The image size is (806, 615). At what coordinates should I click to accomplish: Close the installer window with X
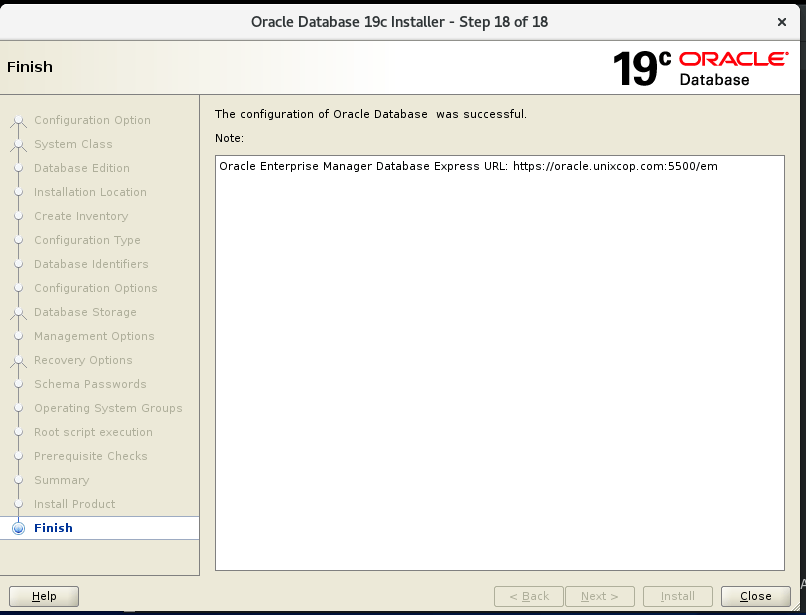click(781, 22)
